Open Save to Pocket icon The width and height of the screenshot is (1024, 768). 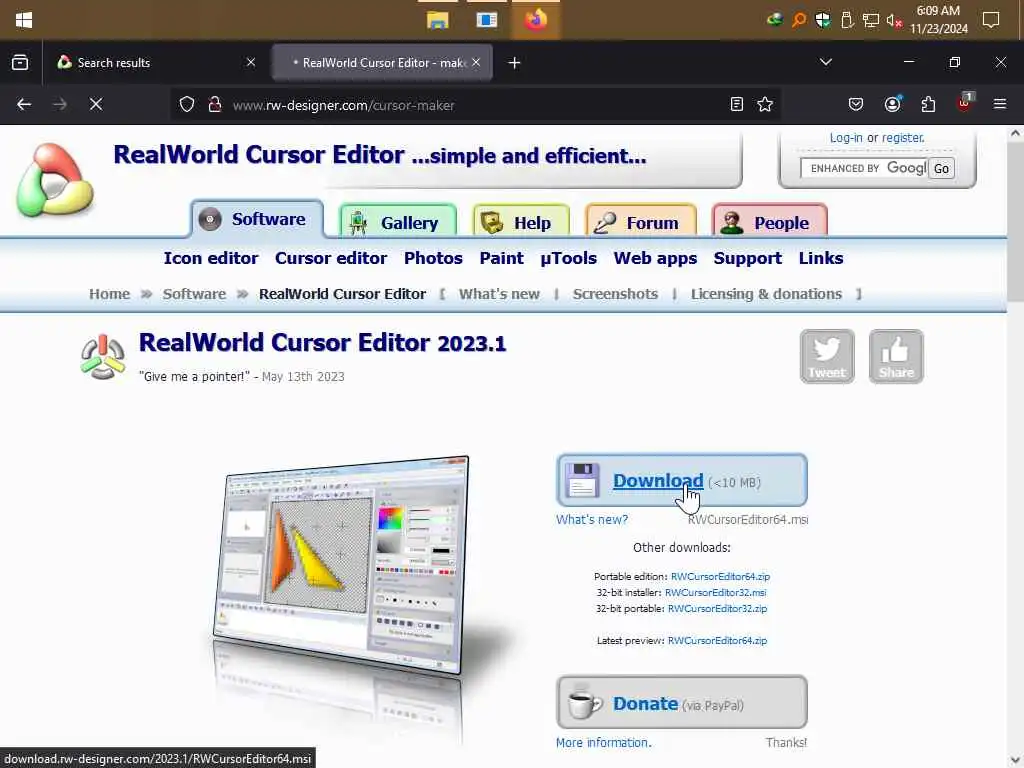pyautogui.click(x=856, y=104)
